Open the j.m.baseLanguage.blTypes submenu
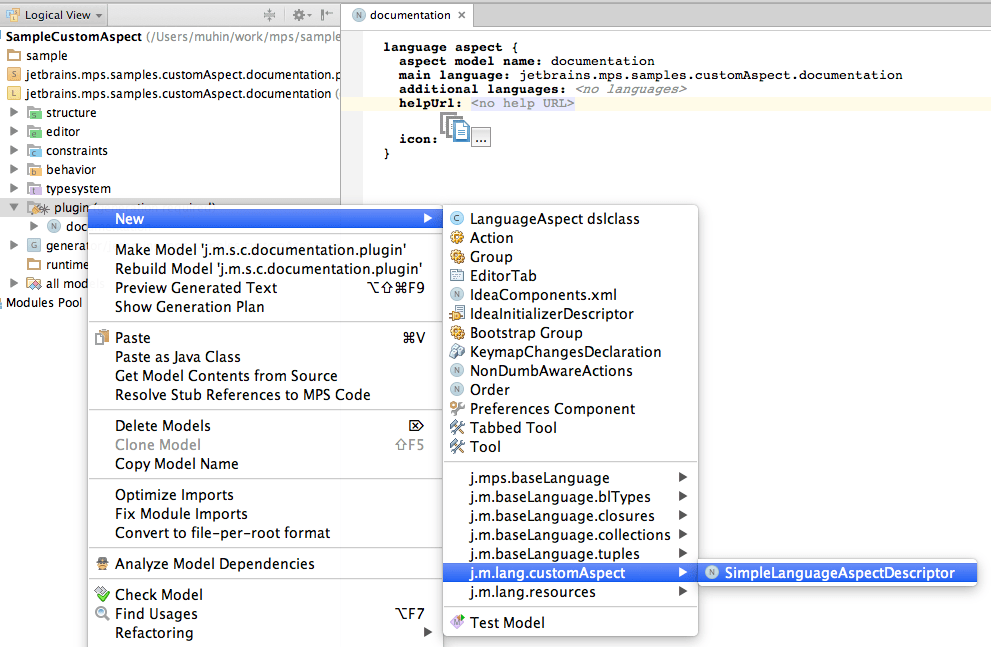The width and height of the screenshot is (991, 647). pyautogui.click(x=571, y=497)
